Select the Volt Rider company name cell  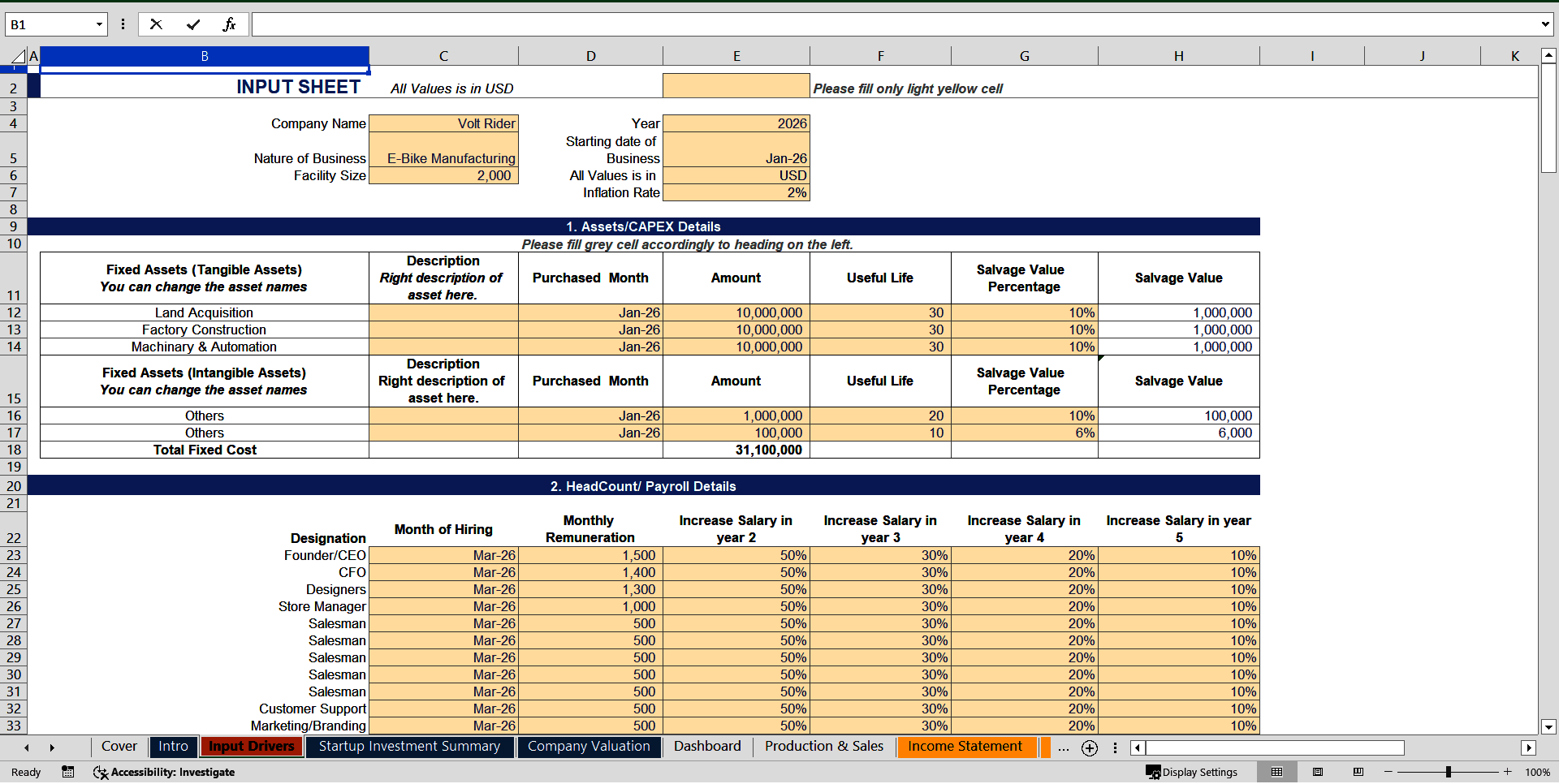(x=443, y=123)
